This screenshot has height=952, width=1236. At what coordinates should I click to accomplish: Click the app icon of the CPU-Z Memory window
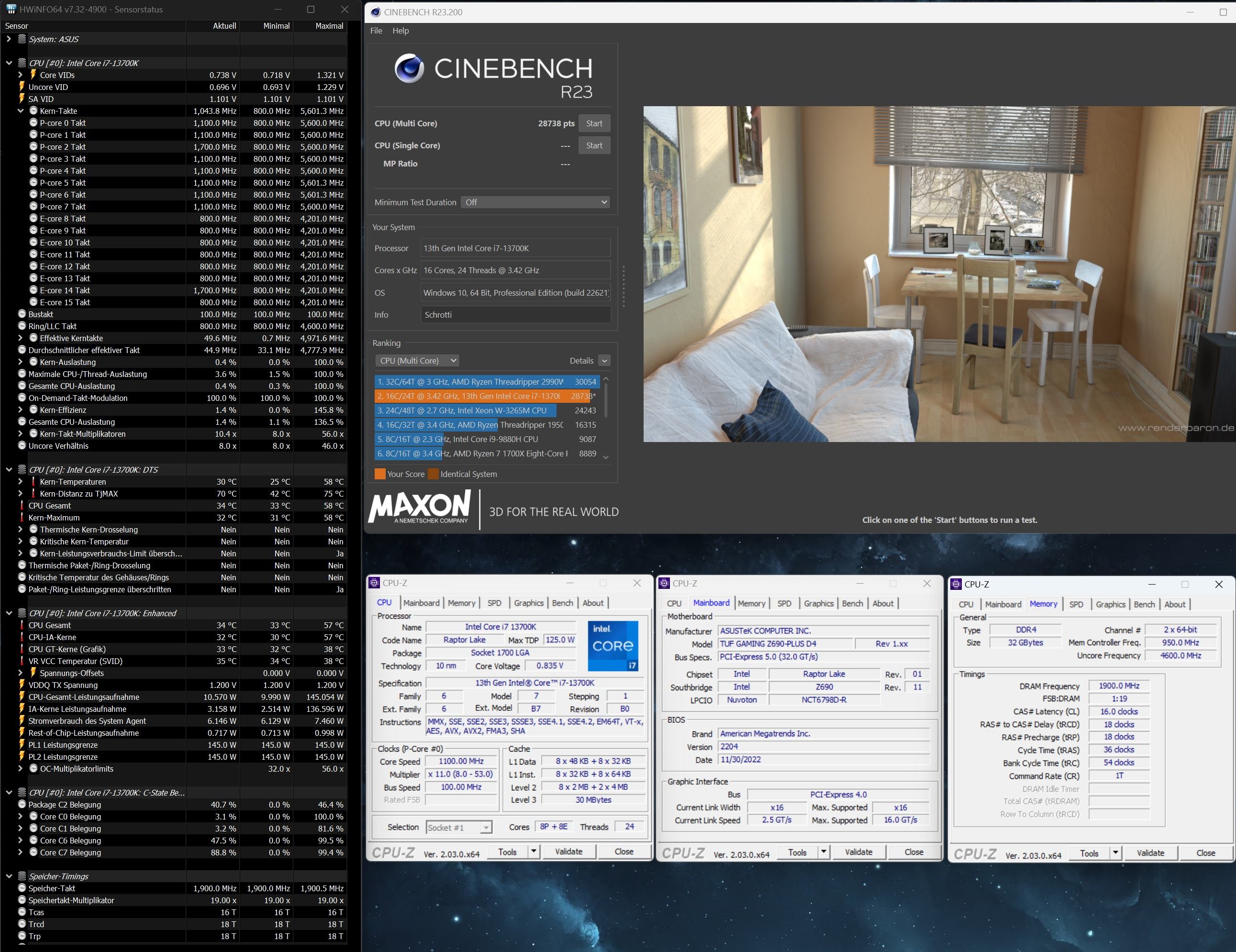pos(957,584)
